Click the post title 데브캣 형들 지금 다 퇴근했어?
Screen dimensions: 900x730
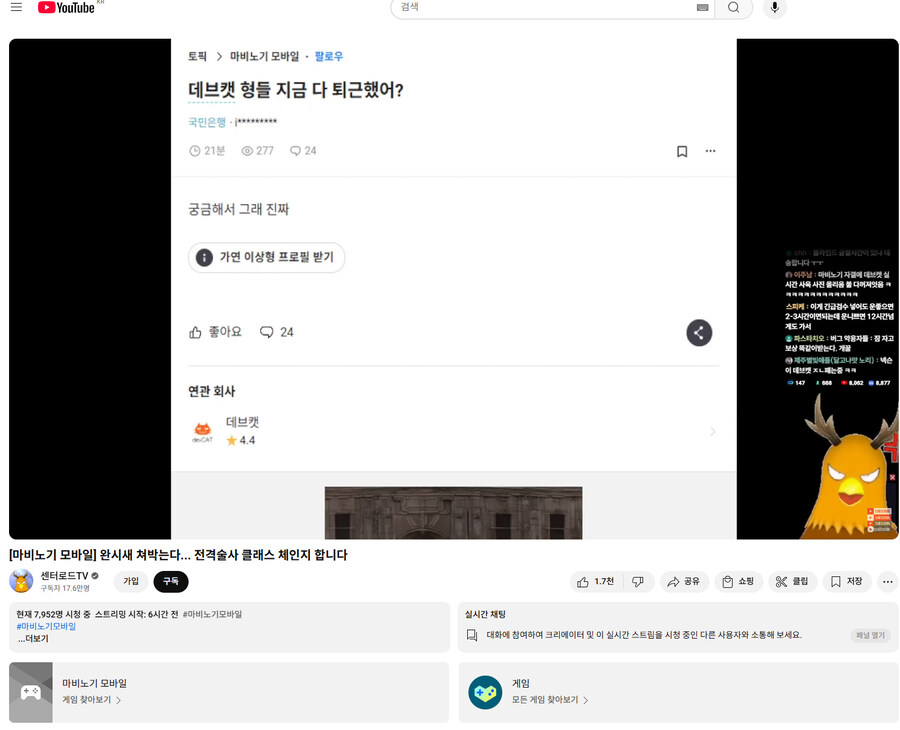(296, 90)
